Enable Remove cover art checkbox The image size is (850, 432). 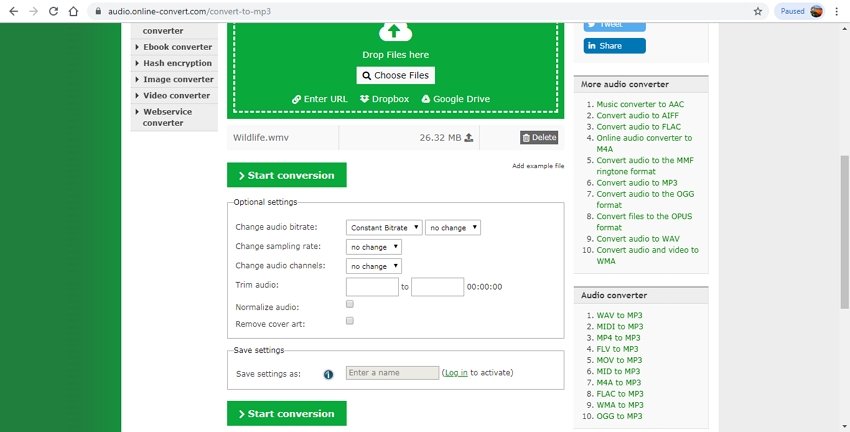coord(350,321)
